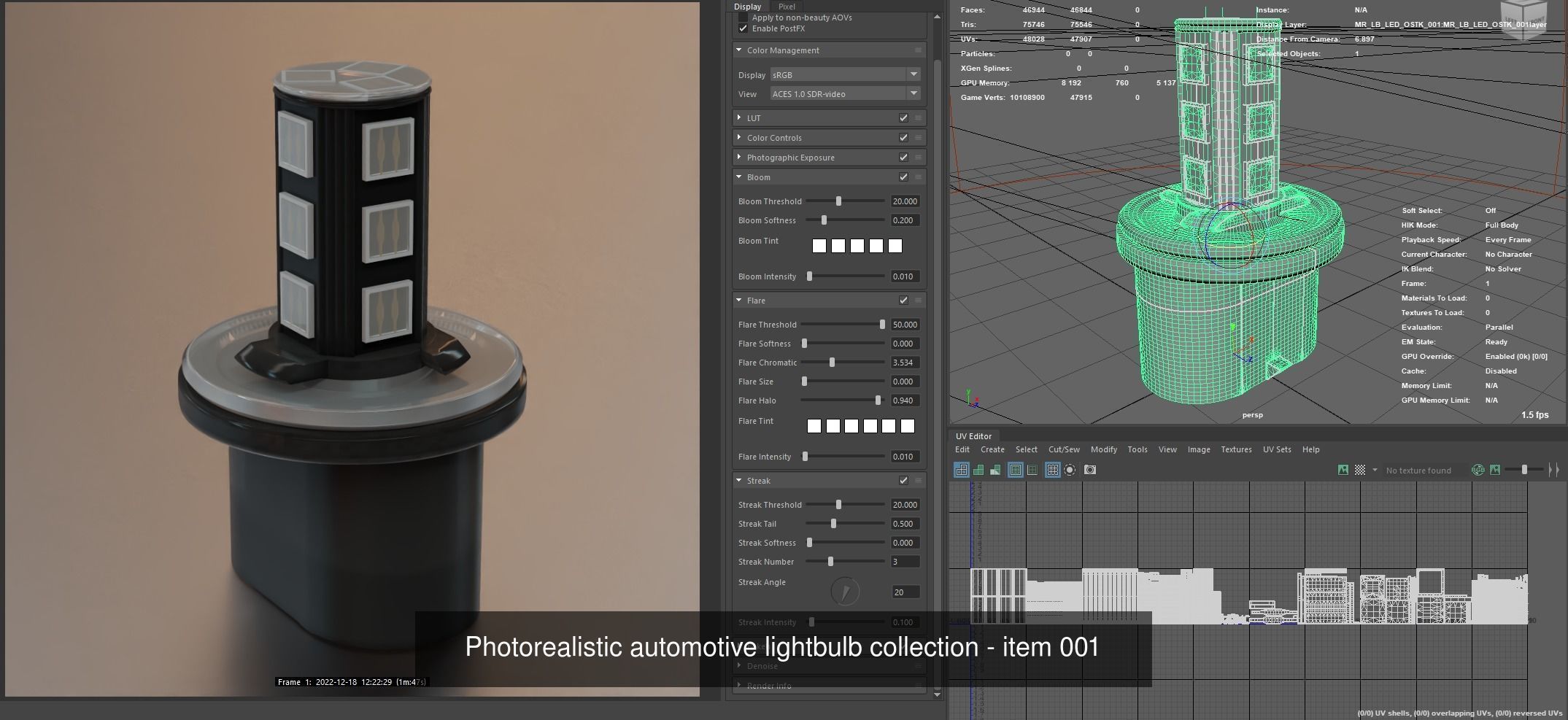
Task: Click the Flare section drag handle icon
Action: (918, 301)
